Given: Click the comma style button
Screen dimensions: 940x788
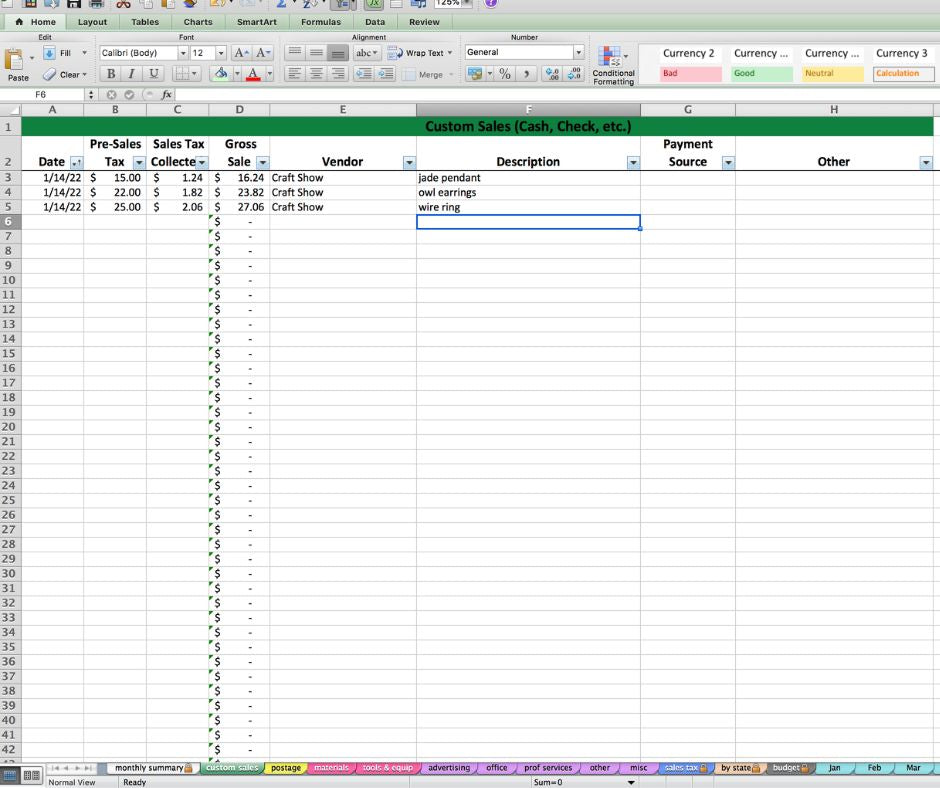Looking at the screenshot, I should [x=527, y=74].
